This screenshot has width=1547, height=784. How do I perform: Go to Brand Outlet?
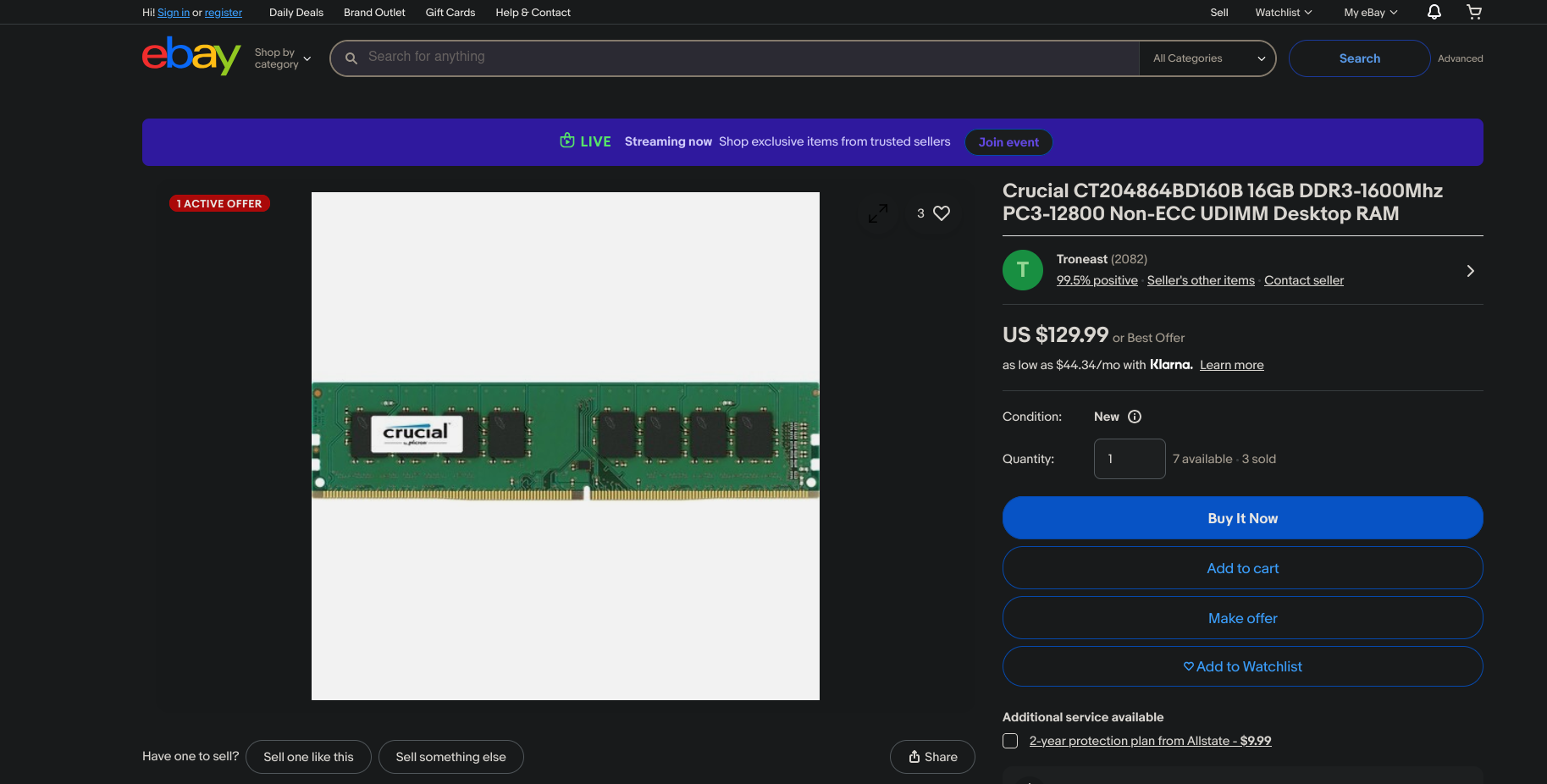click(374, 13)
